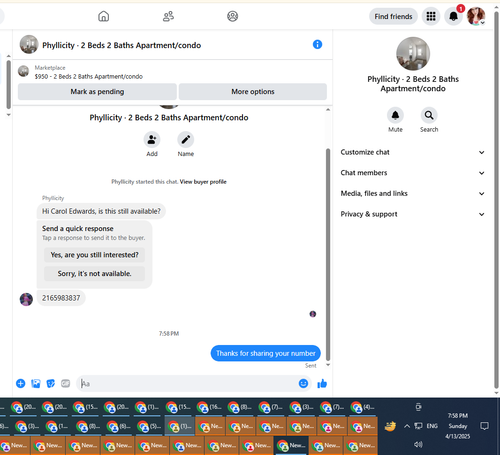Open Windows action center notifications icon
500x455 pixels.
[x=484, y=426]
